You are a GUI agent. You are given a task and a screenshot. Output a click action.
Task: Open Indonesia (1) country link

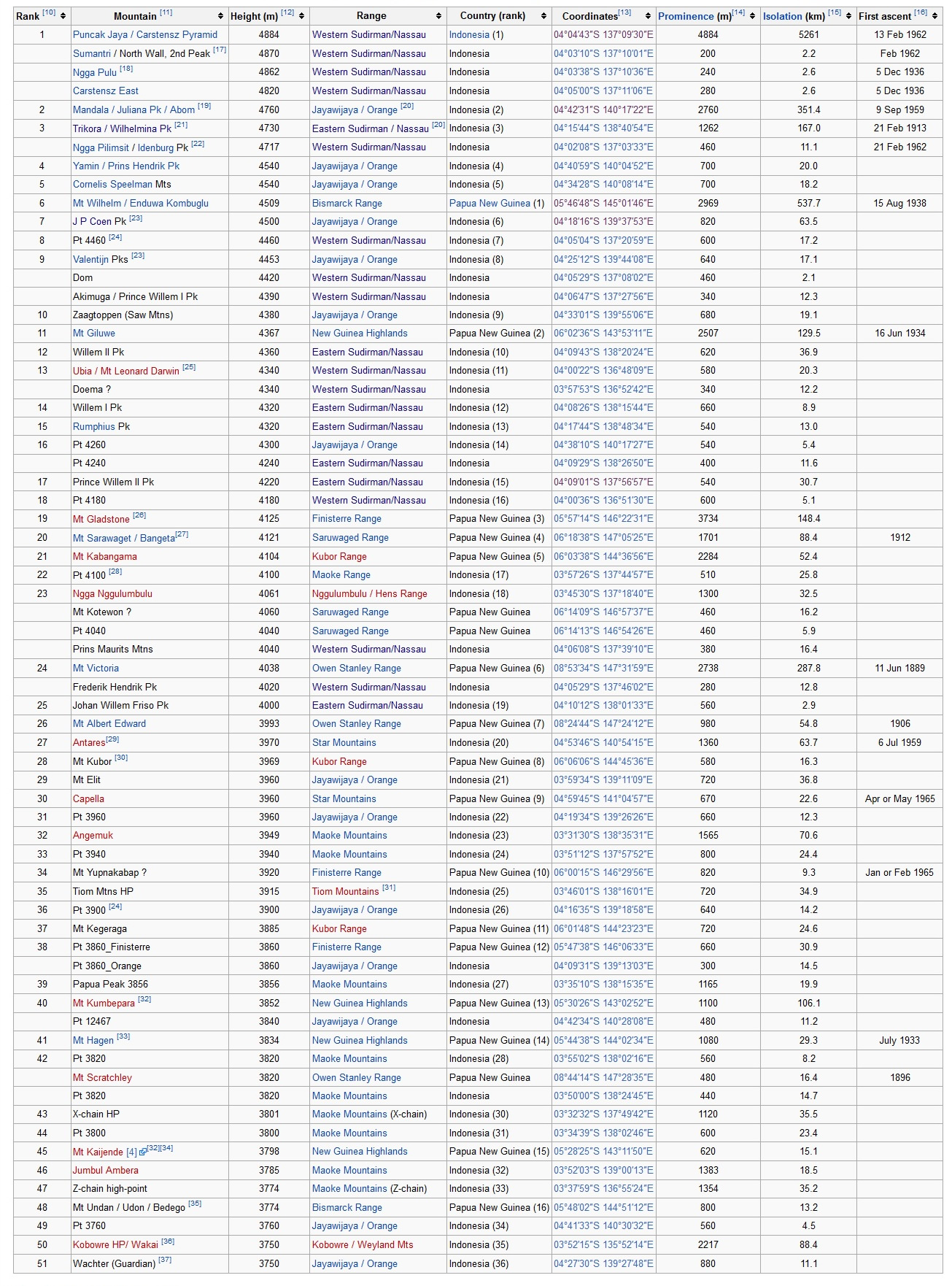point(469,34)
